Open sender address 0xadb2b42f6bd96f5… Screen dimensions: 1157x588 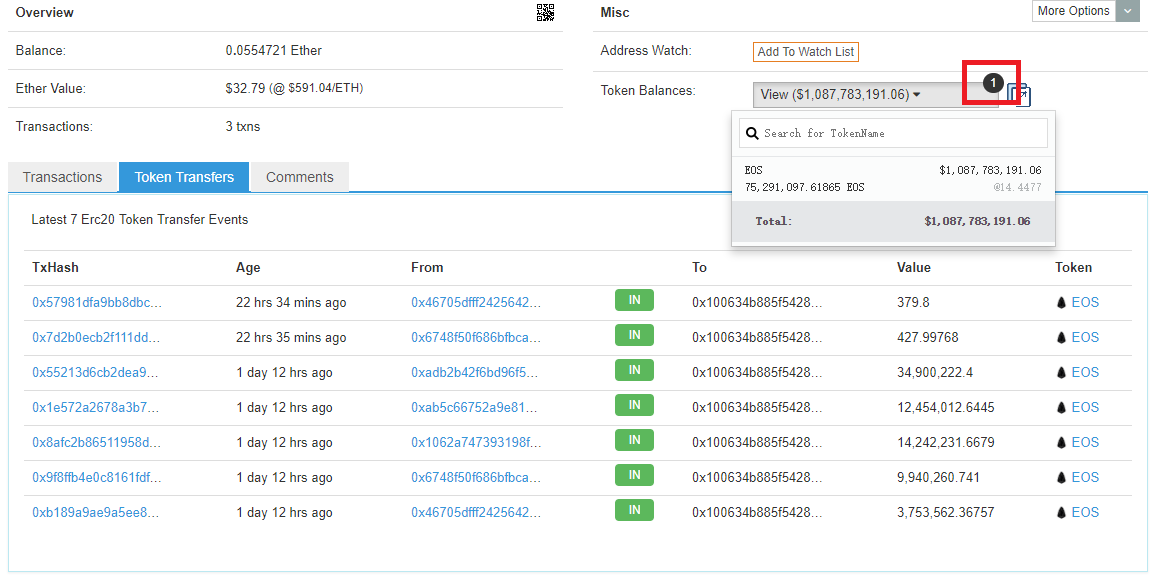click(474, 373)
